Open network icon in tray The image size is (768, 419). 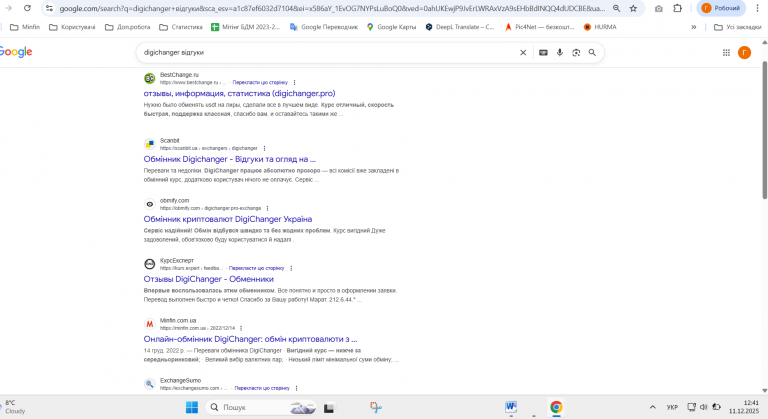click(691, 407)
